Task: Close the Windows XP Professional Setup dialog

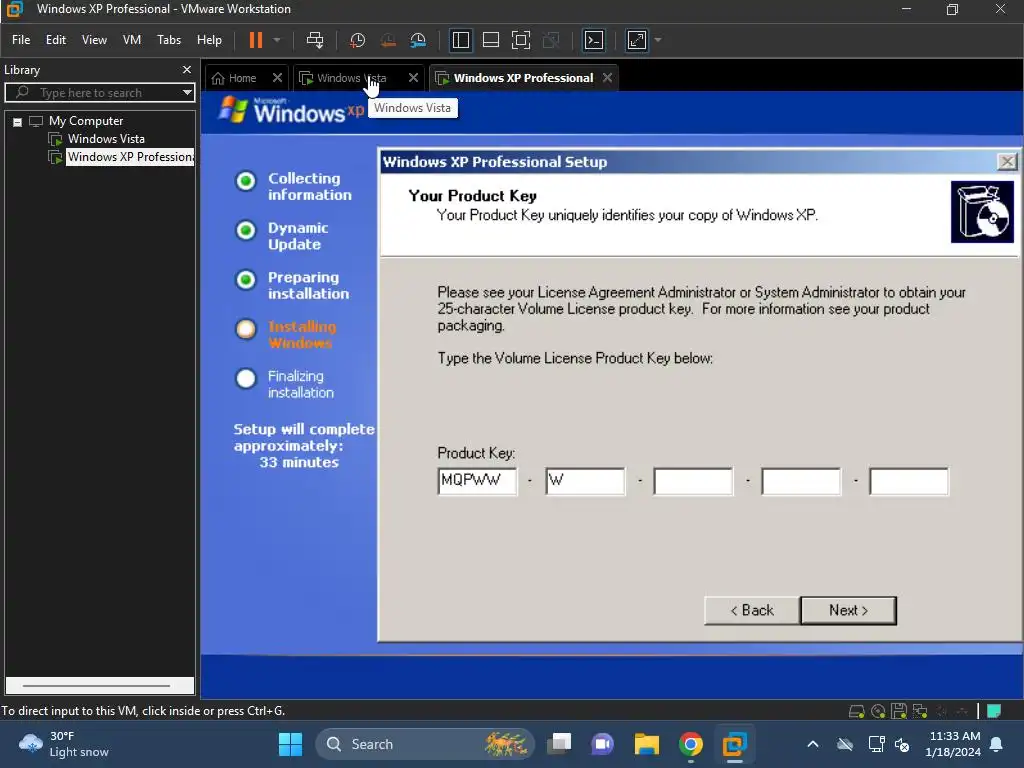Action: [x=1006, y=161]
